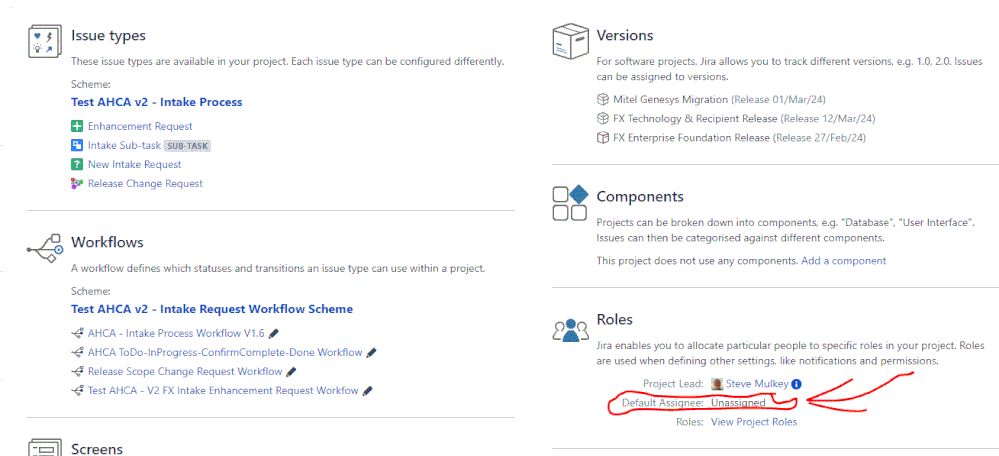Click the Release Change Request icon

(x=77, y=183)
